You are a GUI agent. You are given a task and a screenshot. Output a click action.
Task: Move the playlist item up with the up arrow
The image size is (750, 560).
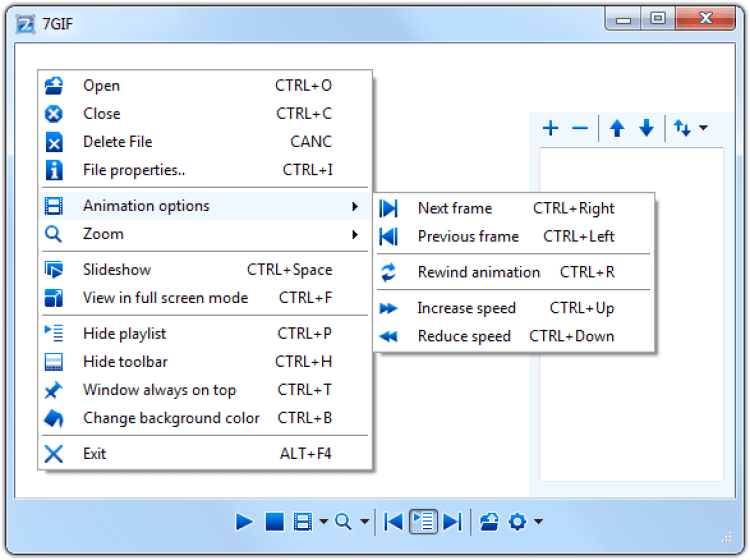point(617,128)
